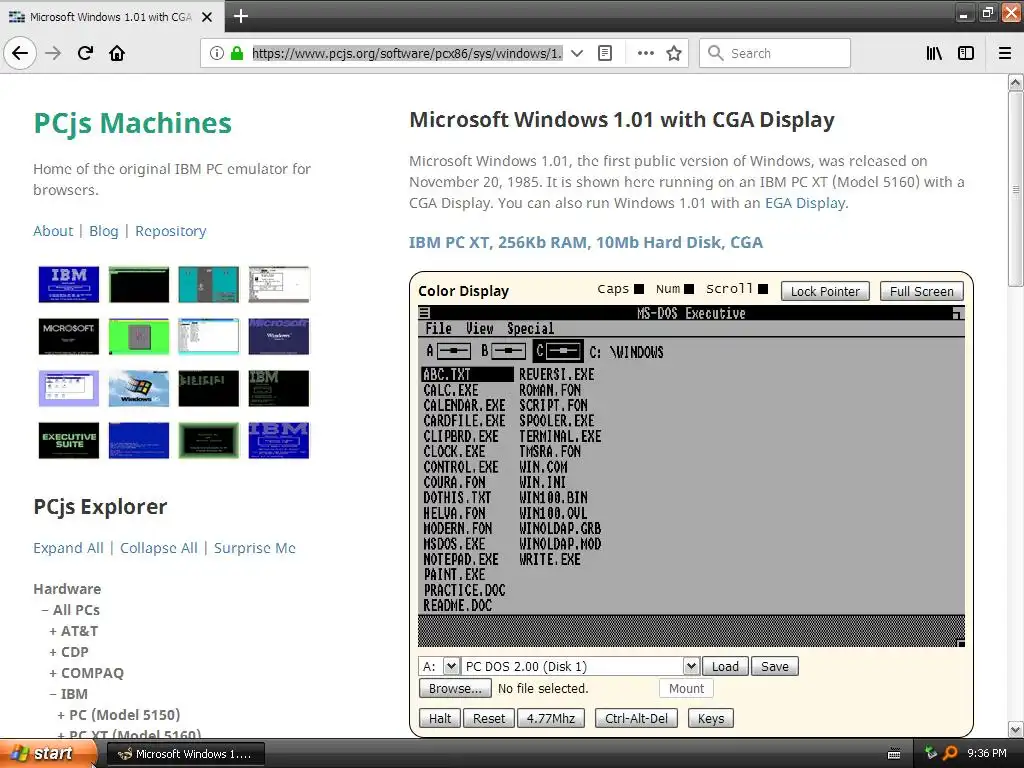This screenshot has width=1024, height=768.
Task: Open the Library icon in toolbar
Action: [x=934, y=53]
